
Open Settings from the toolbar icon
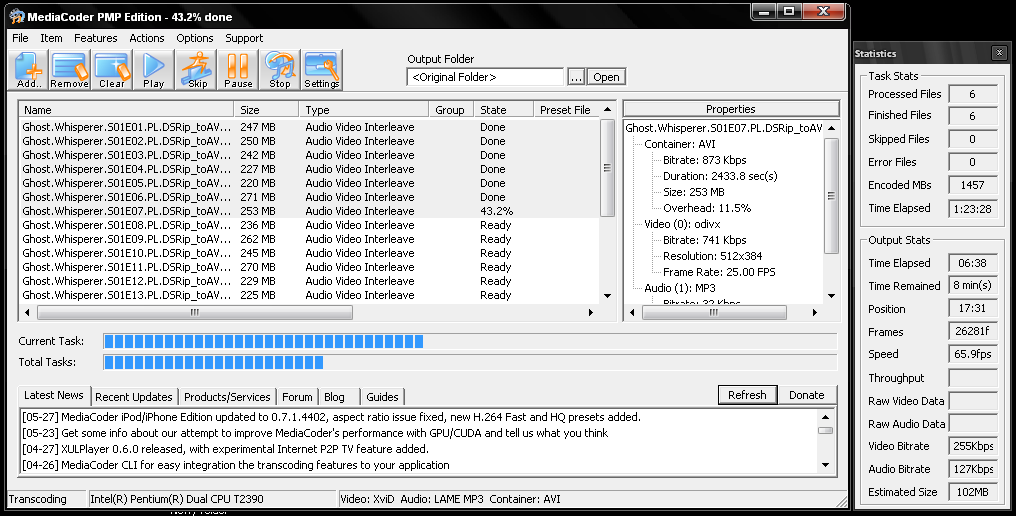321,70
